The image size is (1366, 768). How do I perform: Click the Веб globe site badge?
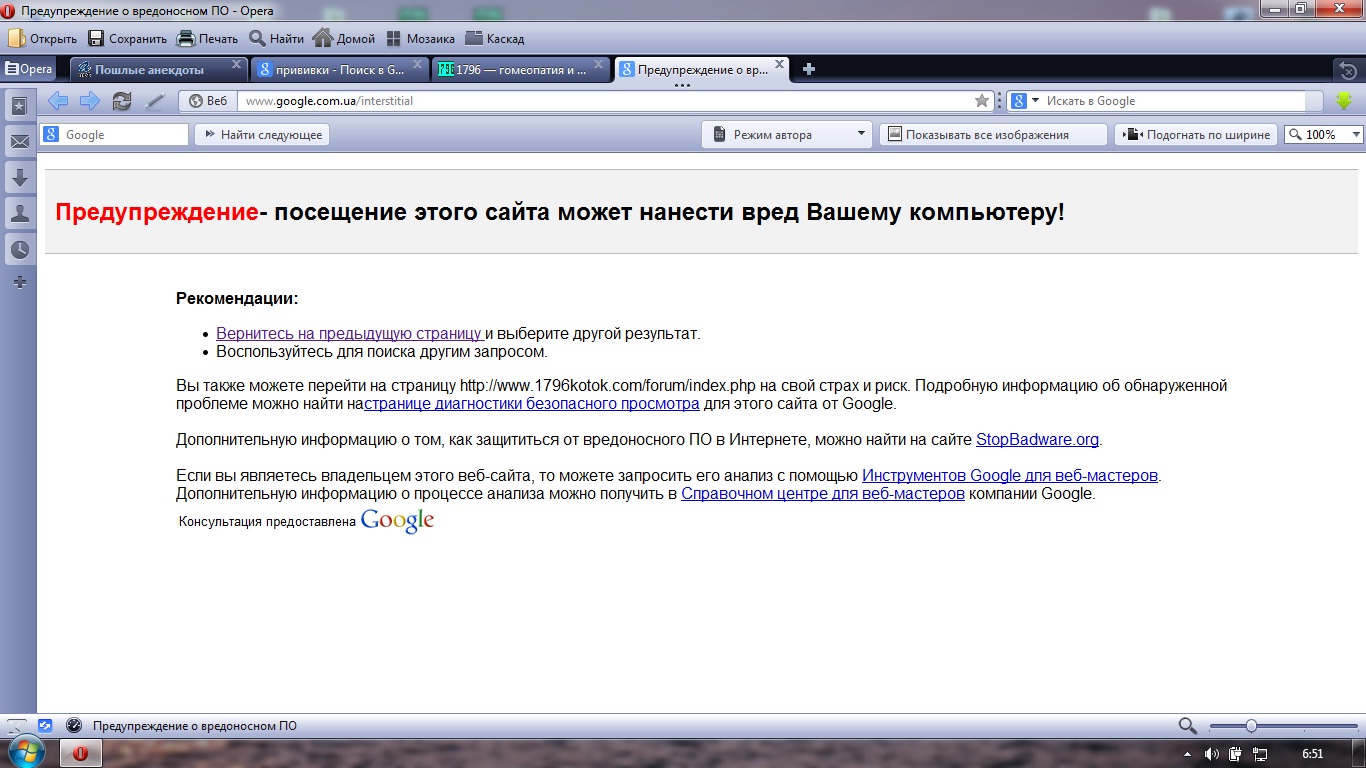coord(208,101)
